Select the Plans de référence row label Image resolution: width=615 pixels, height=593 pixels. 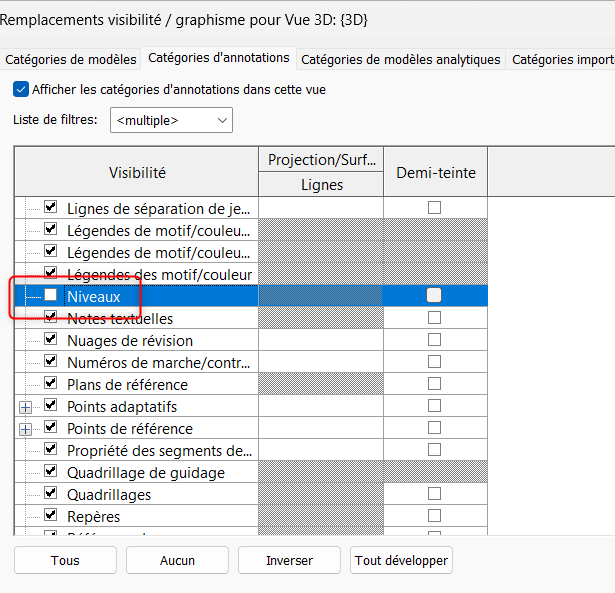click(127, 384)
